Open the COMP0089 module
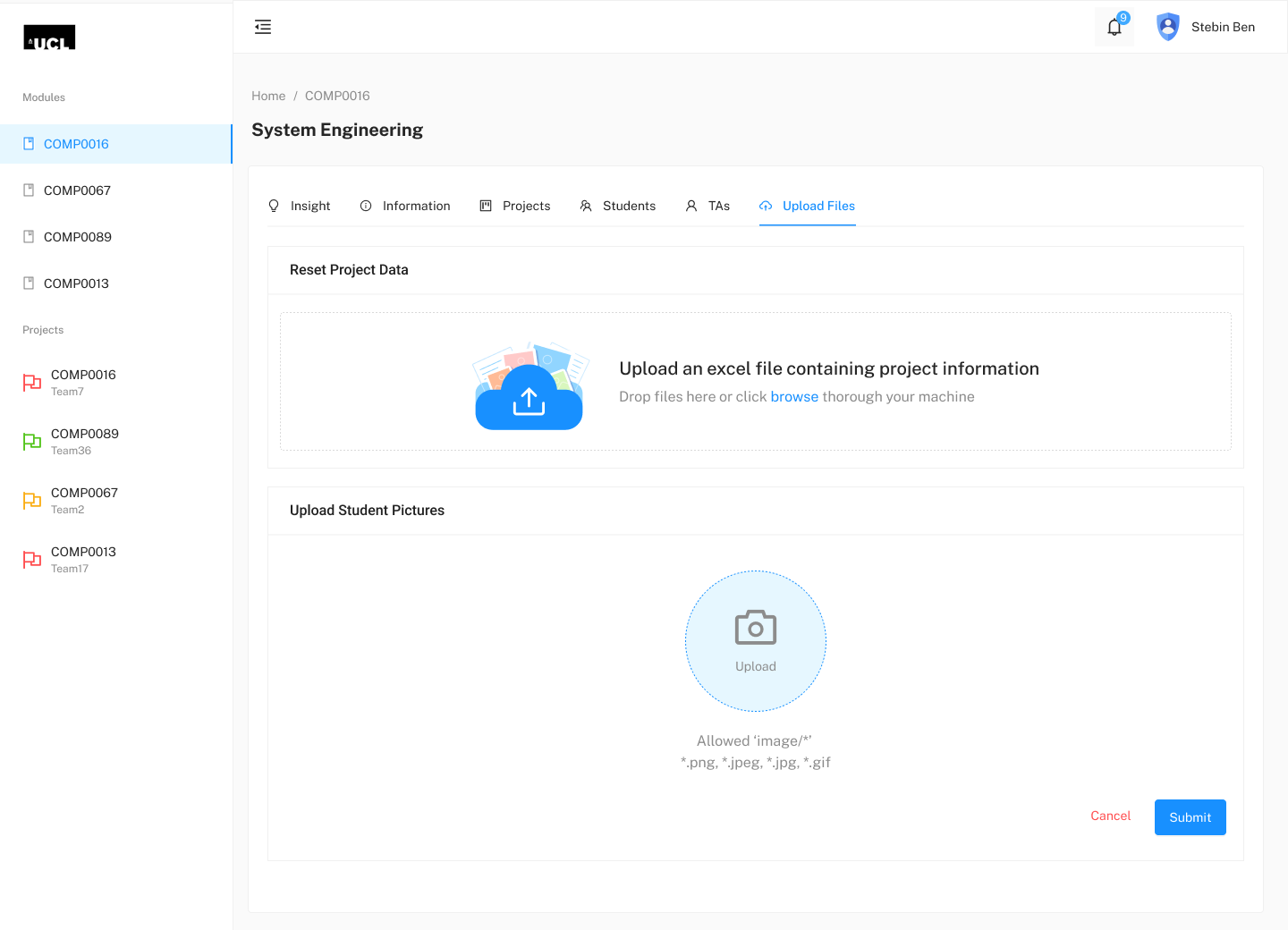1288x930 pixels. point(116,237)
